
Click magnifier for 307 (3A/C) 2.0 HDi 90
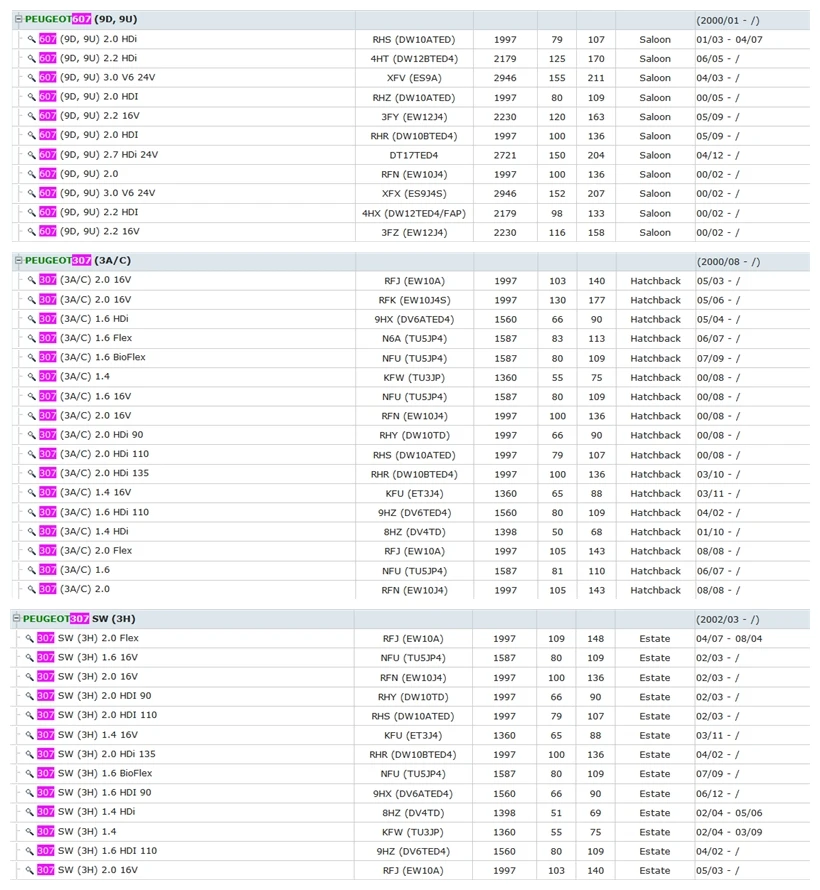(31, 435)
